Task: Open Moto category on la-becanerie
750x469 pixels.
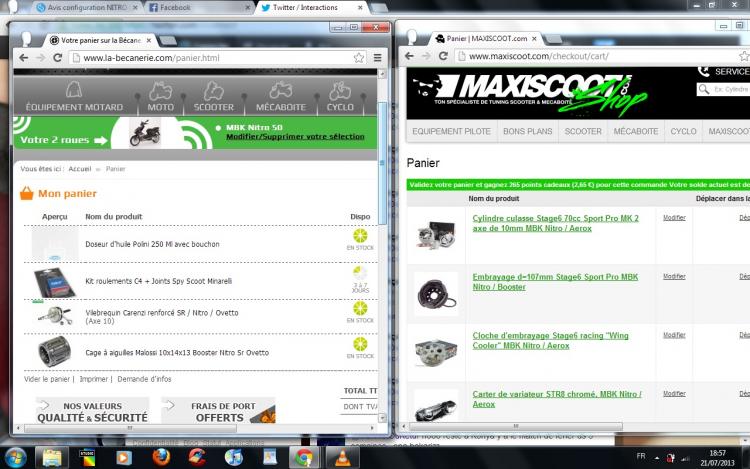Action: tap(160, 96)
